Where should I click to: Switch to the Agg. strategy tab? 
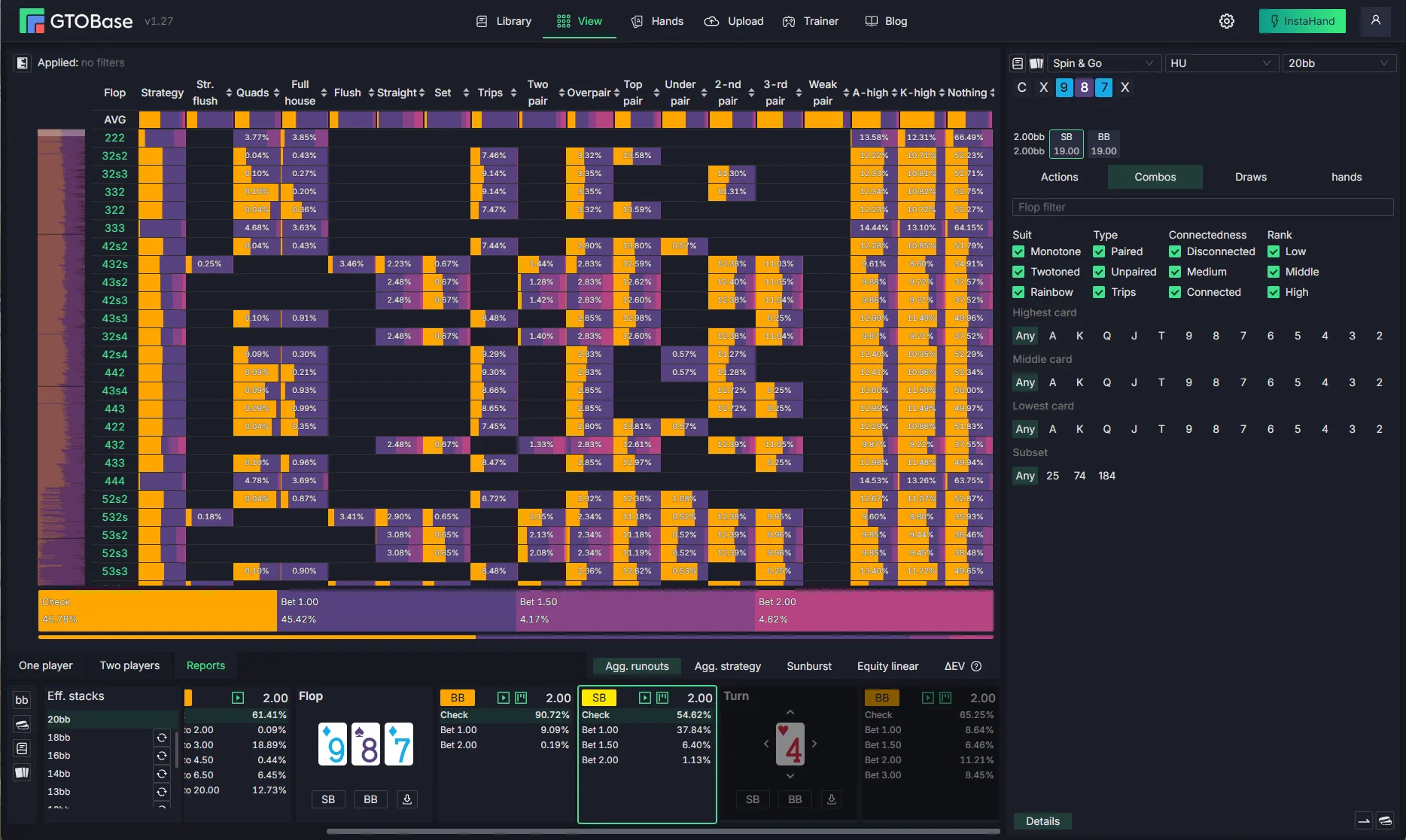point(727,666)
